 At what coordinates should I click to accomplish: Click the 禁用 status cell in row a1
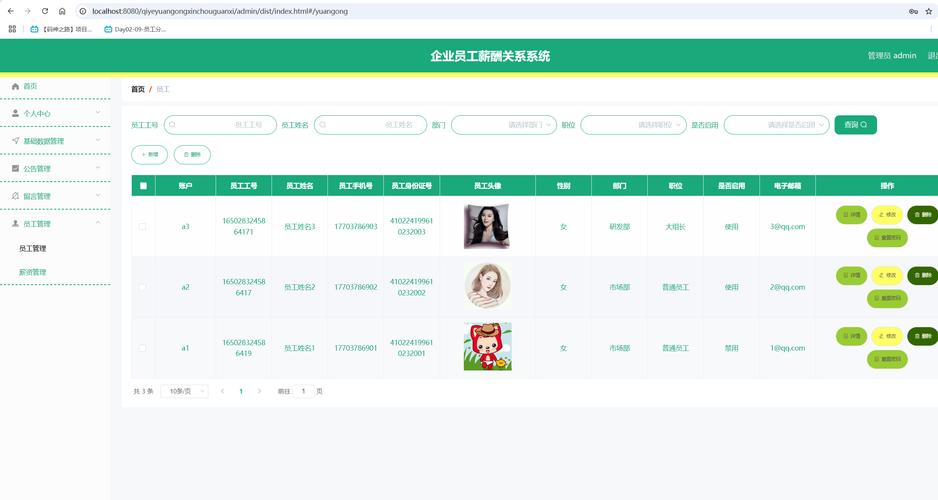point(731,348)
